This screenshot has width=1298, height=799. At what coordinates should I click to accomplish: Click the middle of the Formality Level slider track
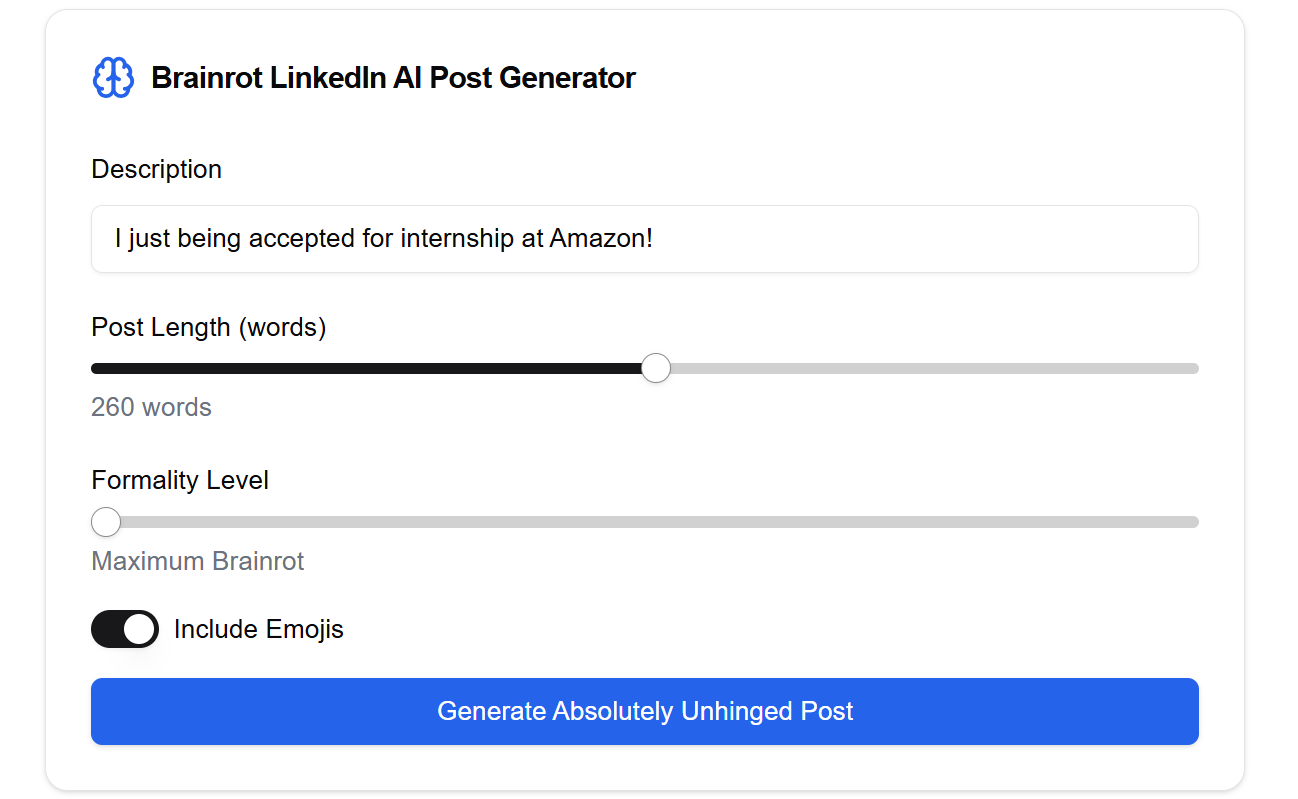645,522
